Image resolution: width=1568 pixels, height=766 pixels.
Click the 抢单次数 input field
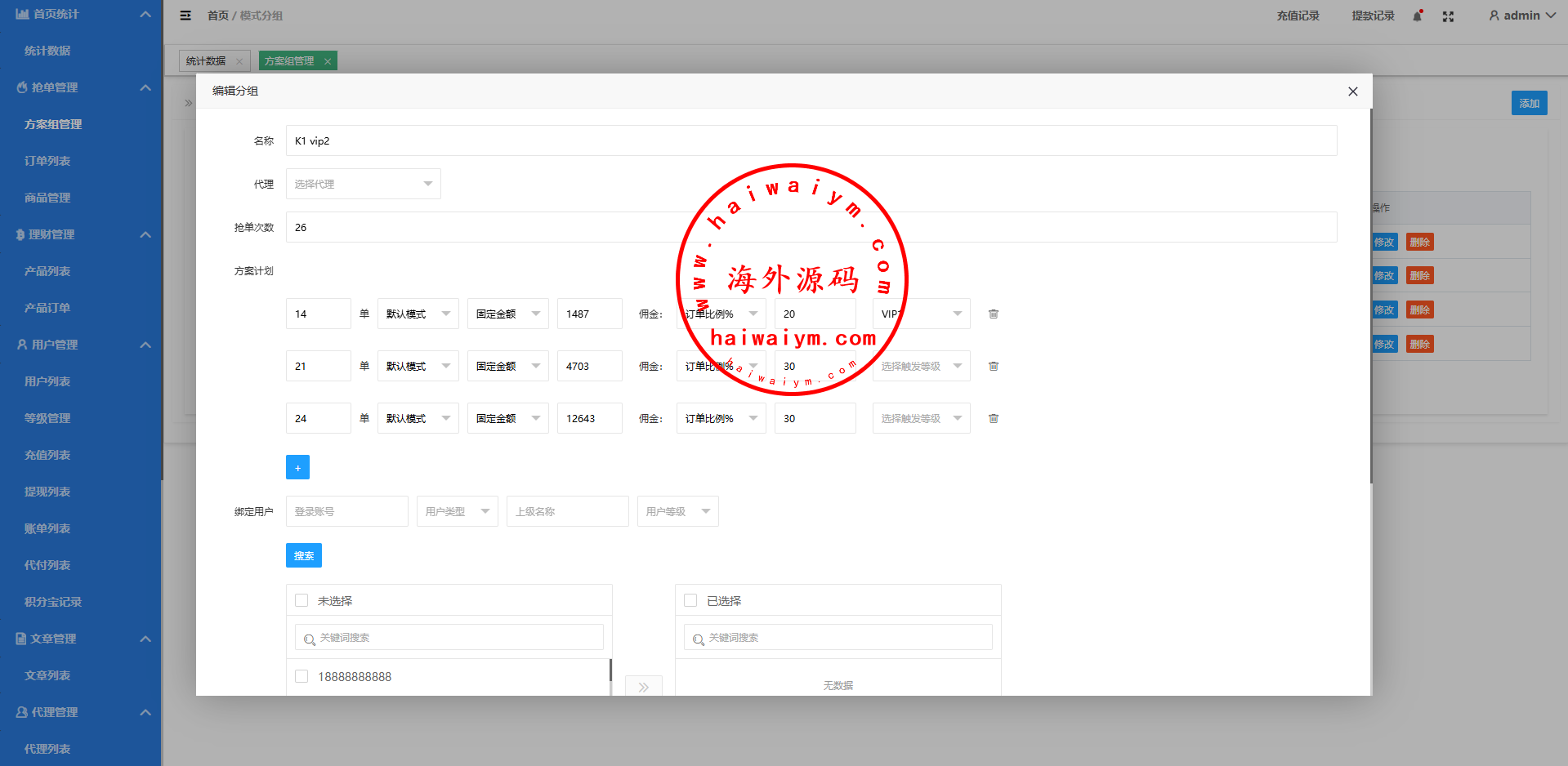pos(811,227)
